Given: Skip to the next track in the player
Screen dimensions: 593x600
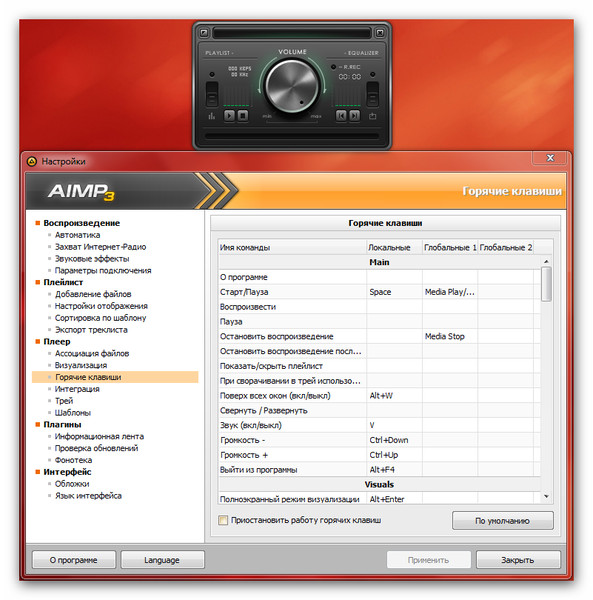Looking at the screenshot, I should (355, 115).
